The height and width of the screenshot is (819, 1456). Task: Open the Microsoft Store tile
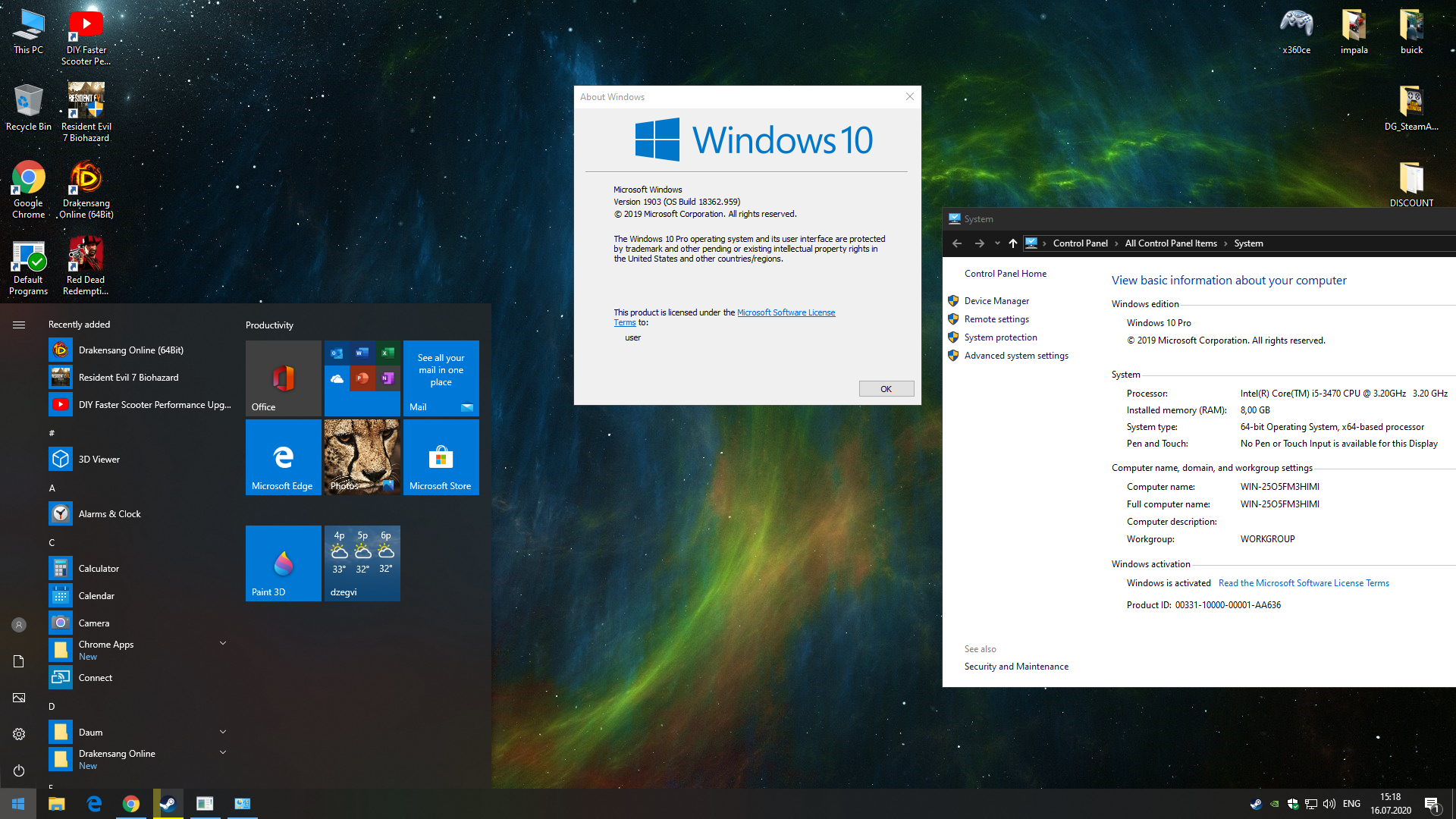[441, 457]
